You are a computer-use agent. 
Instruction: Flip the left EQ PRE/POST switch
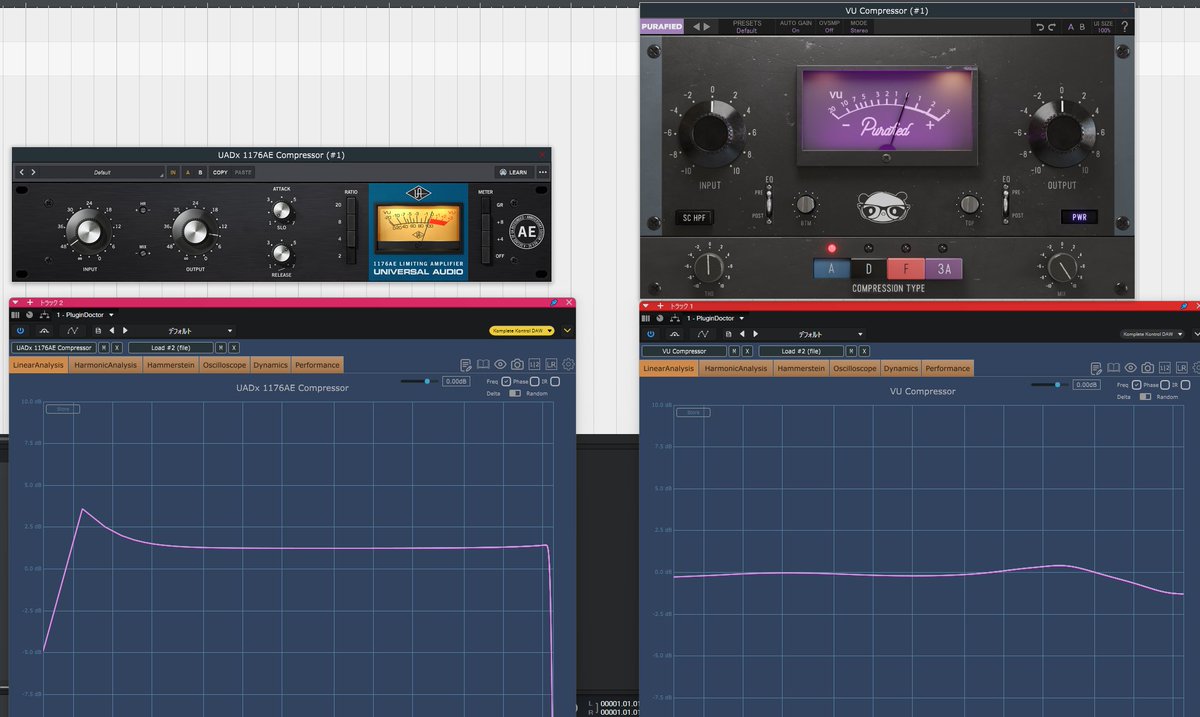768,205
